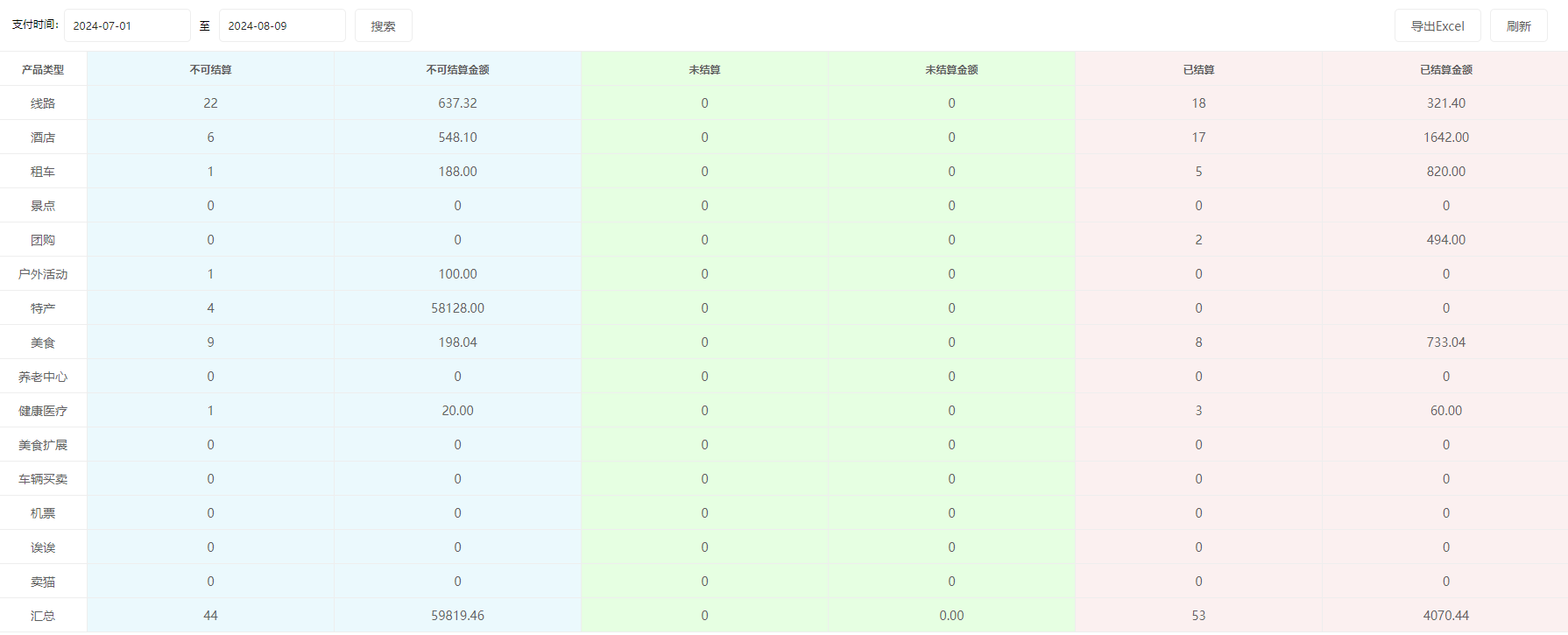Select the 美食 settled amount 733.04
This screenshot has height=635, width=1568.
pyautogui.click(x=1445, y=342)
